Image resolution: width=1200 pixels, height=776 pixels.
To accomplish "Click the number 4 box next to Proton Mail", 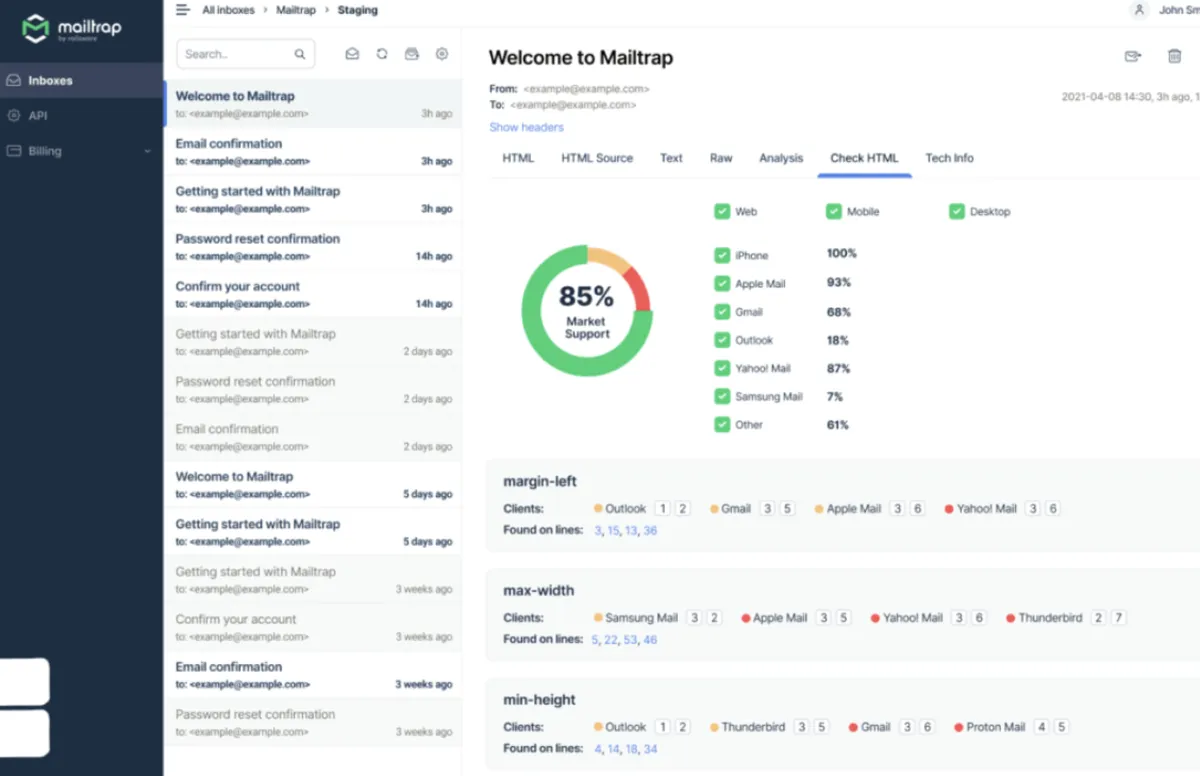I will coord(1041,727).
